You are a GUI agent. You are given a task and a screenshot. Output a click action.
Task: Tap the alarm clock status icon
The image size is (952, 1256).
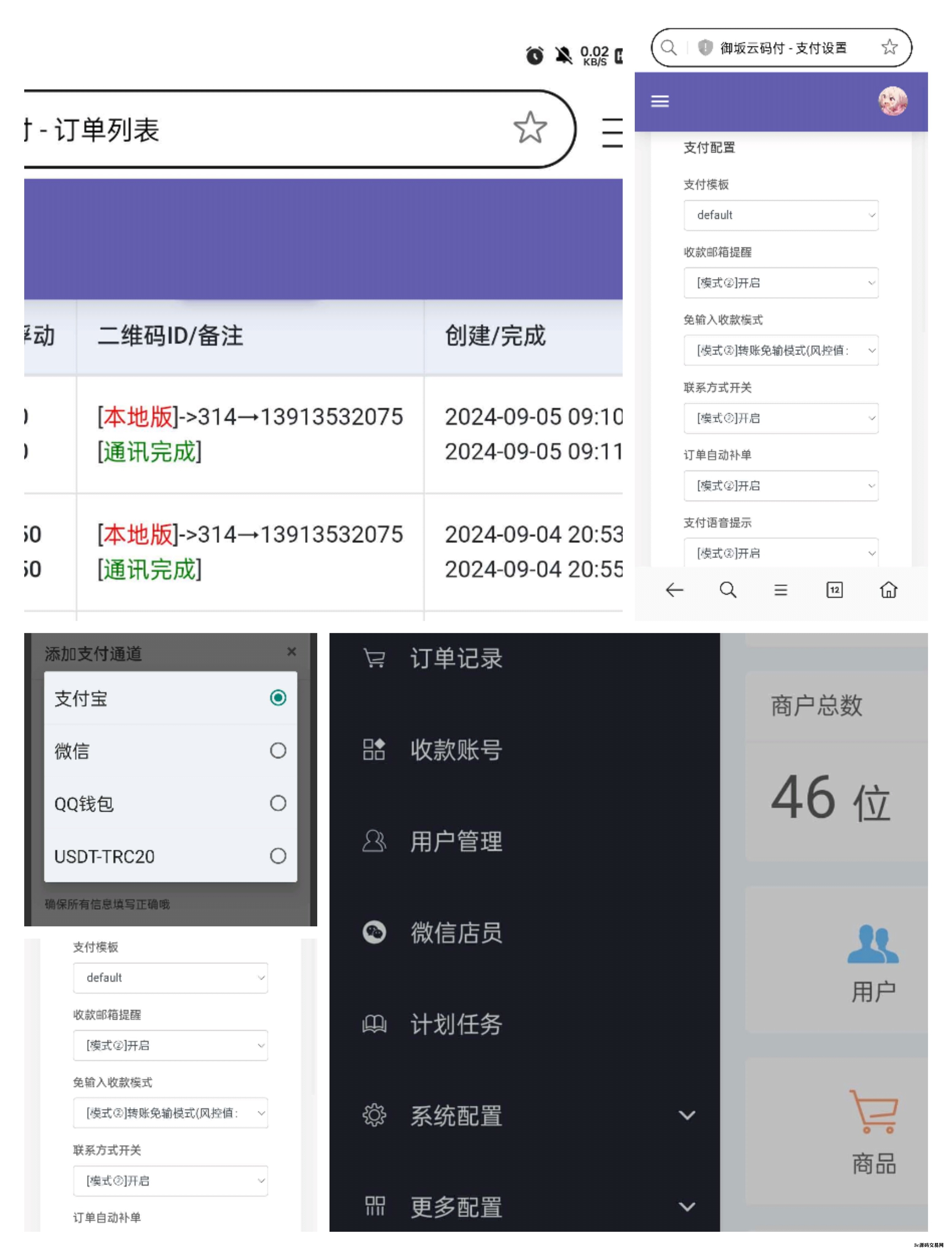[x=534, y=56]
